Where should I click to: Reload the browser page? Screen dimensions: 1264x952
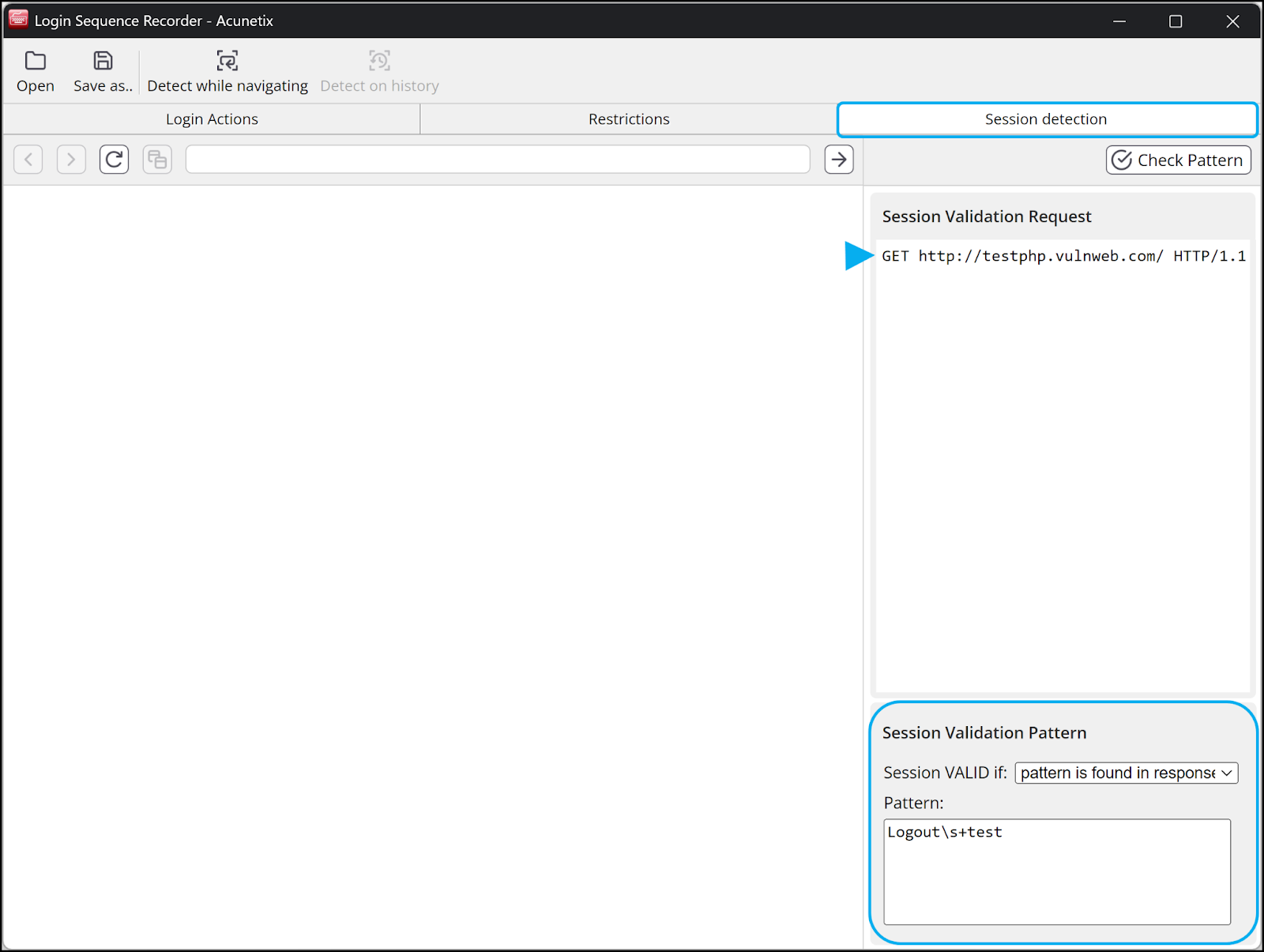click(x=114, y=160)
